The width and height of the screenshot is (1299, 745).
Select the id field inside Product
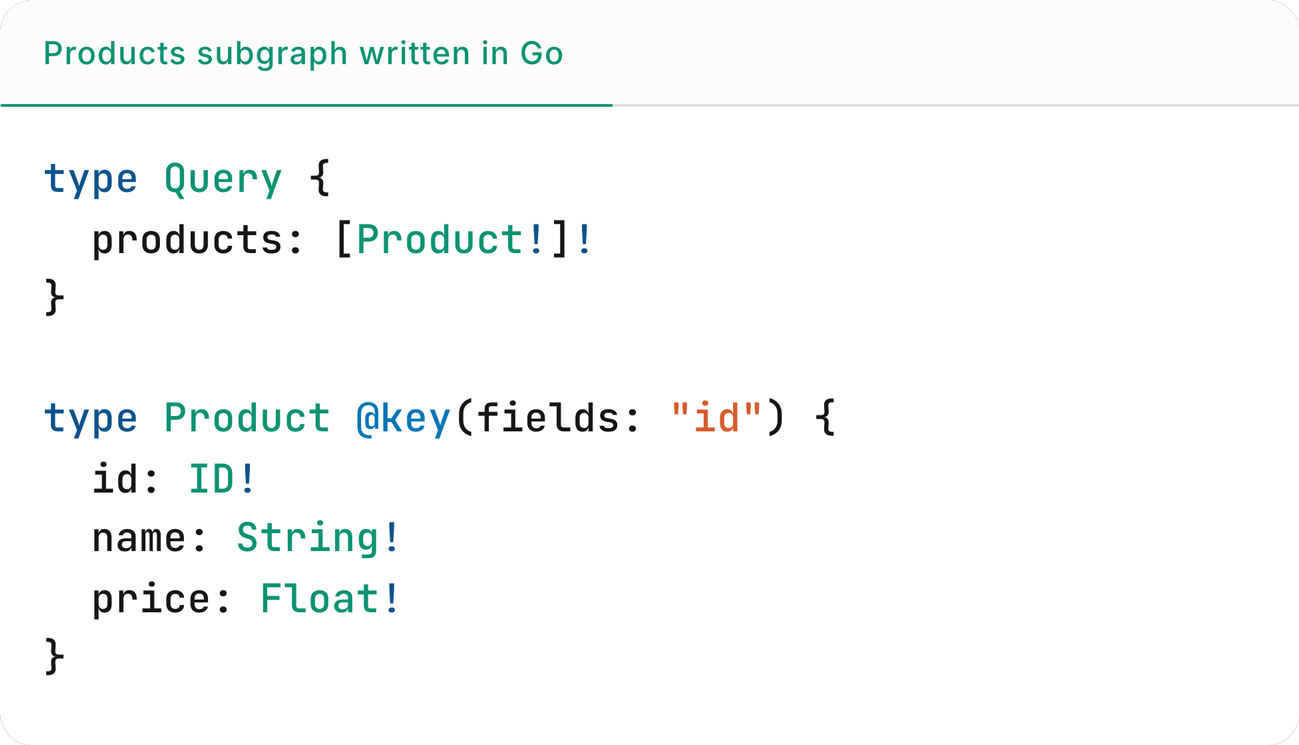pos(113,478)
